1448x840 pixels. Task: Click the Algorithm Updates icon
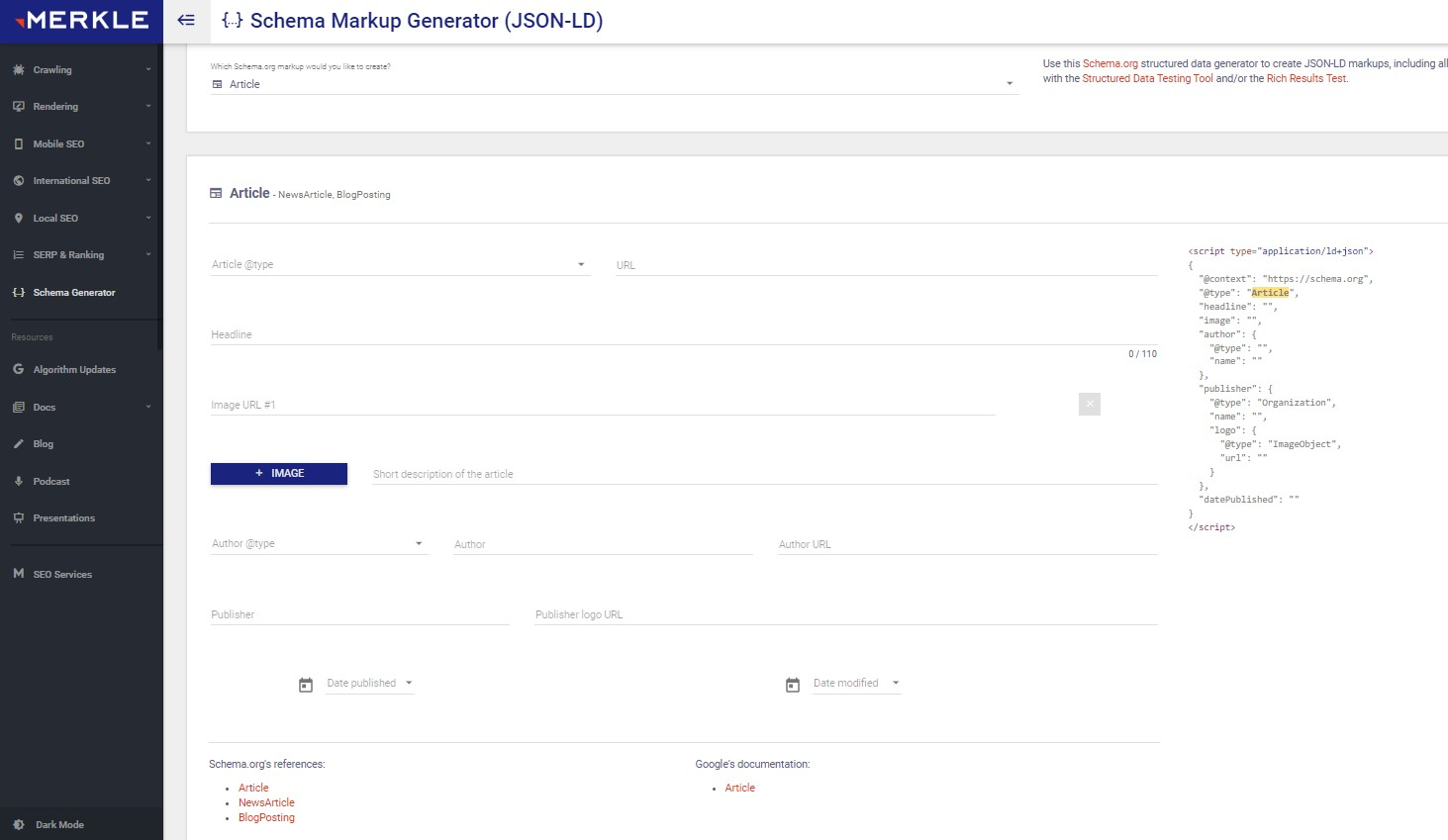(17, 369)
